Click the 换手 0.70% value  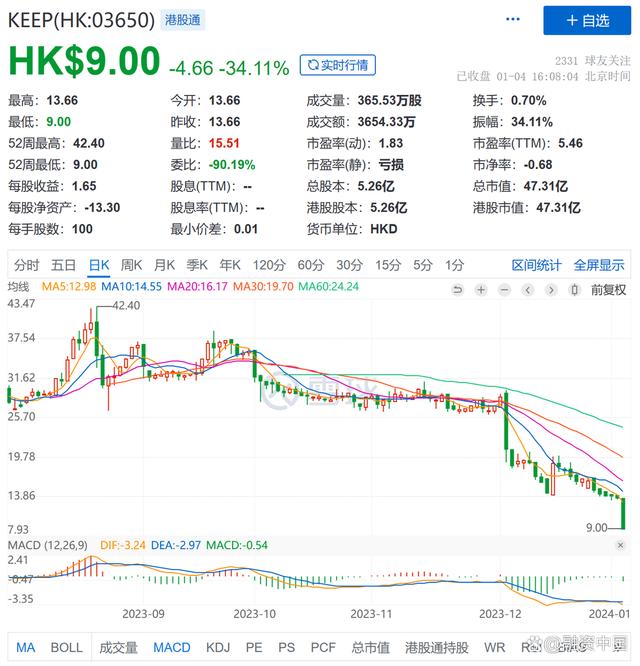click(x=528, y=101)
